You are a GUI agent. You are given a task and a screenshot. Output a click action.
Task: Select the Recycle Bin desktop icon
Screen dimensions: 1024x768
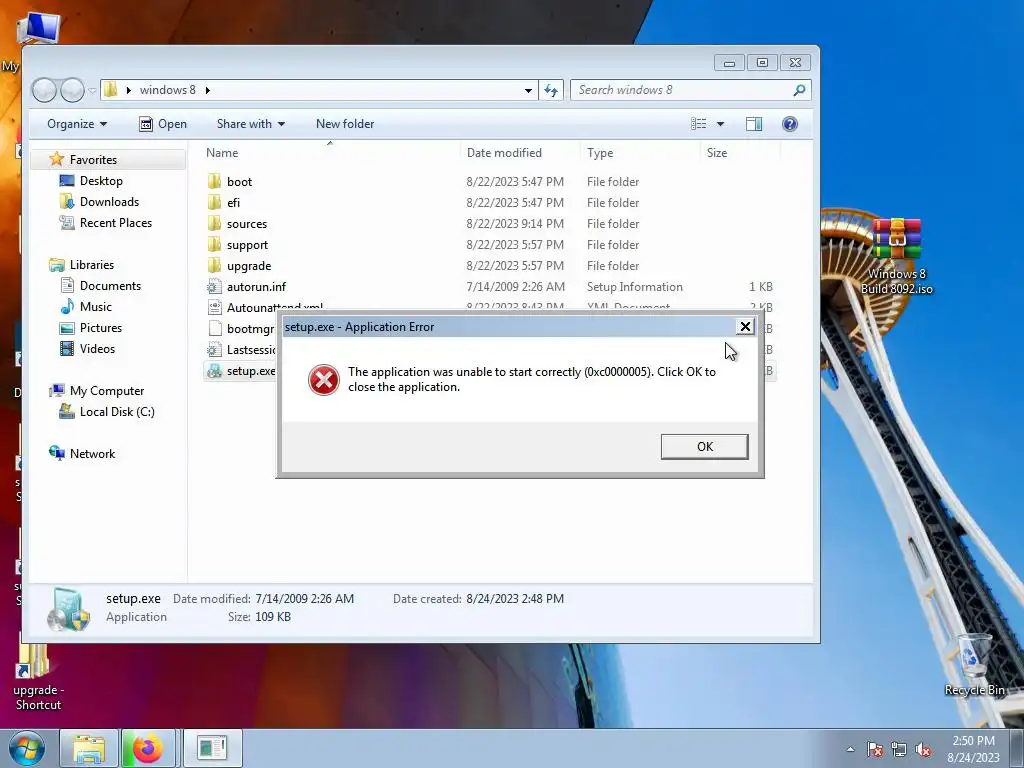point(974,665)
